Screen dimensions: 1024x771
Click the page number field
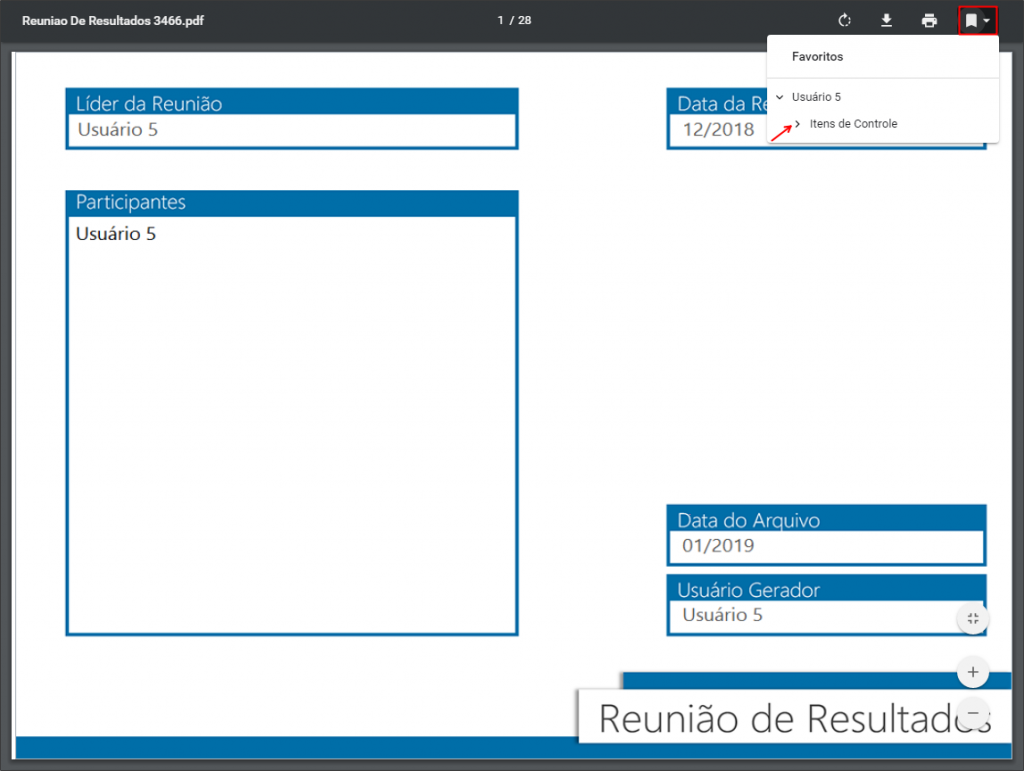pos(500,20)
